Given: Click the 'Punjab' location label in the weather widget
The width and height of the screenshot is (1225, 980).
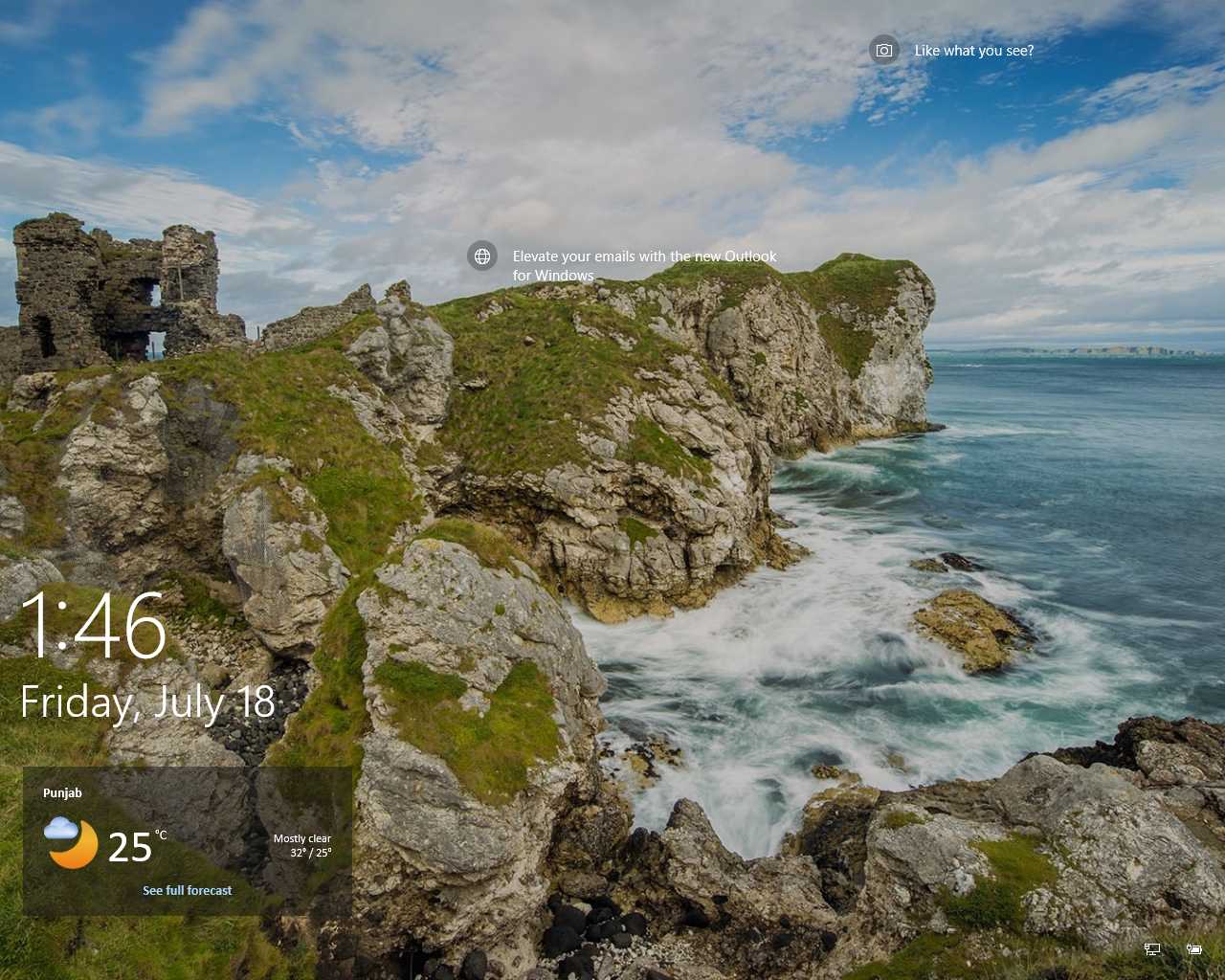Looking at the screenshot, I should coord(62,792).
